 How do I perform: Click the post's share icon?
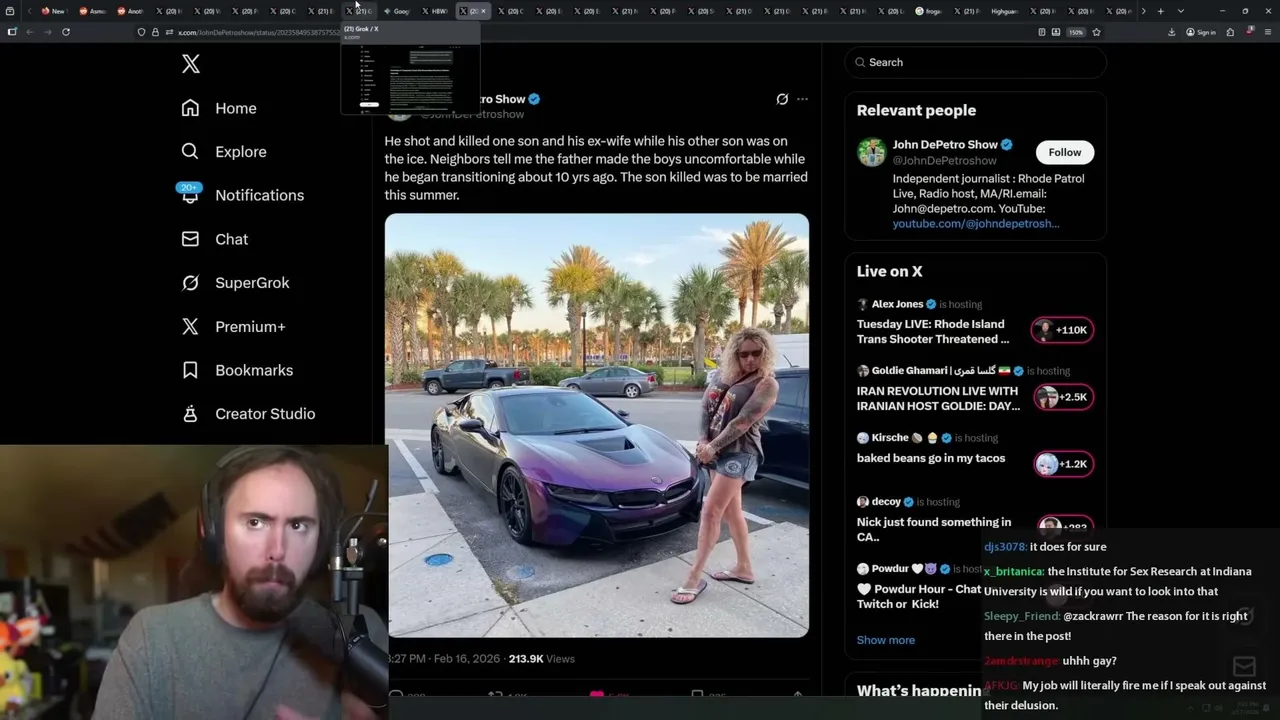[x=797, y=695]
